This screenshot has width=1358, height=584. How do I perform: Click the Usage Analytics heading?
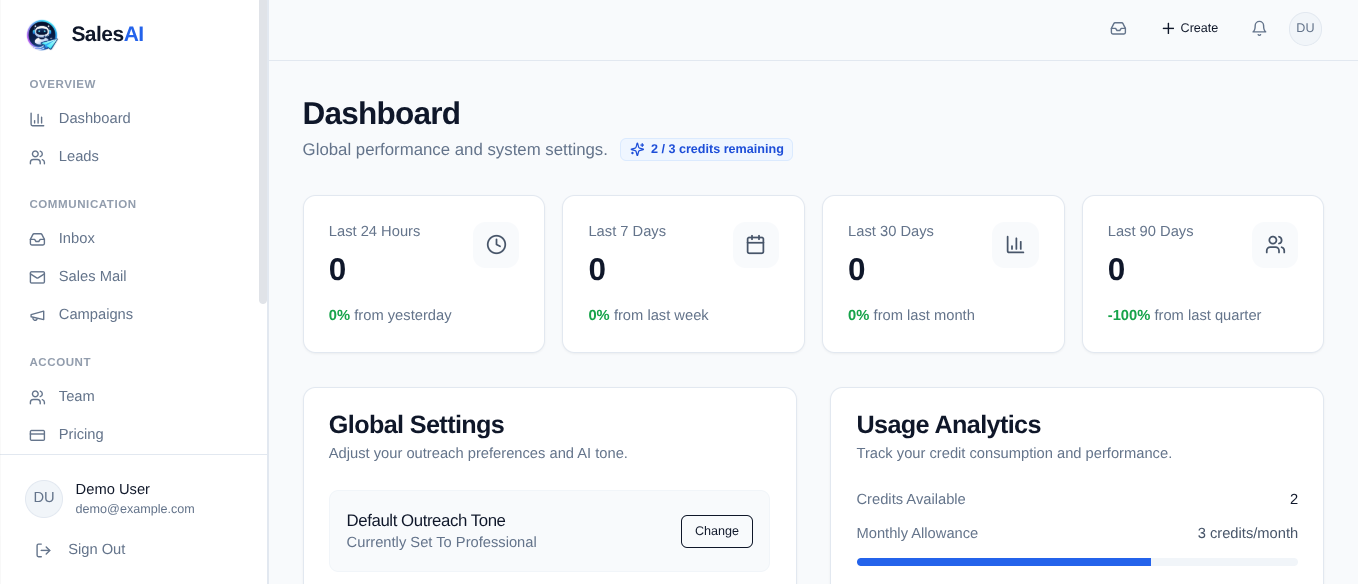tap(949, 424)
